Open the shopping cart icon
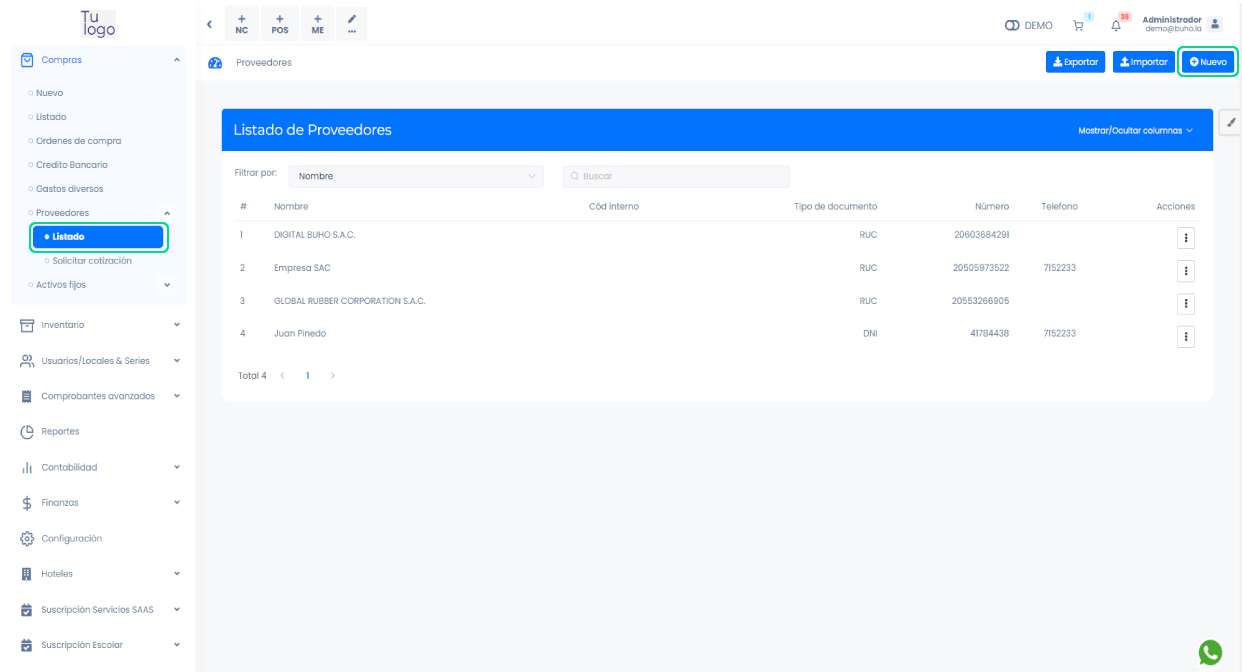Image resolution: width=1242 pixels, height=672 pixels. (1078, 26)
